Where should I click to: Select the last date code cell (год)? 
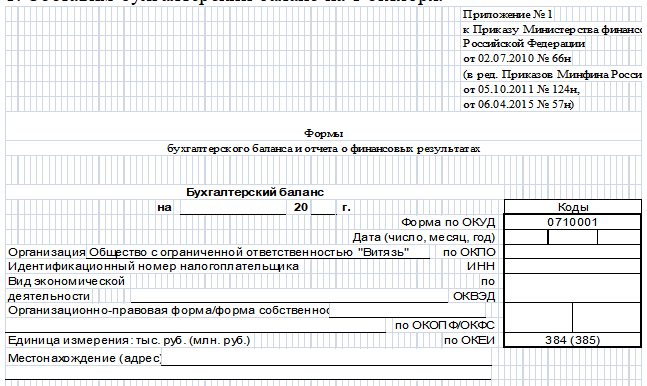coord(619,237)
